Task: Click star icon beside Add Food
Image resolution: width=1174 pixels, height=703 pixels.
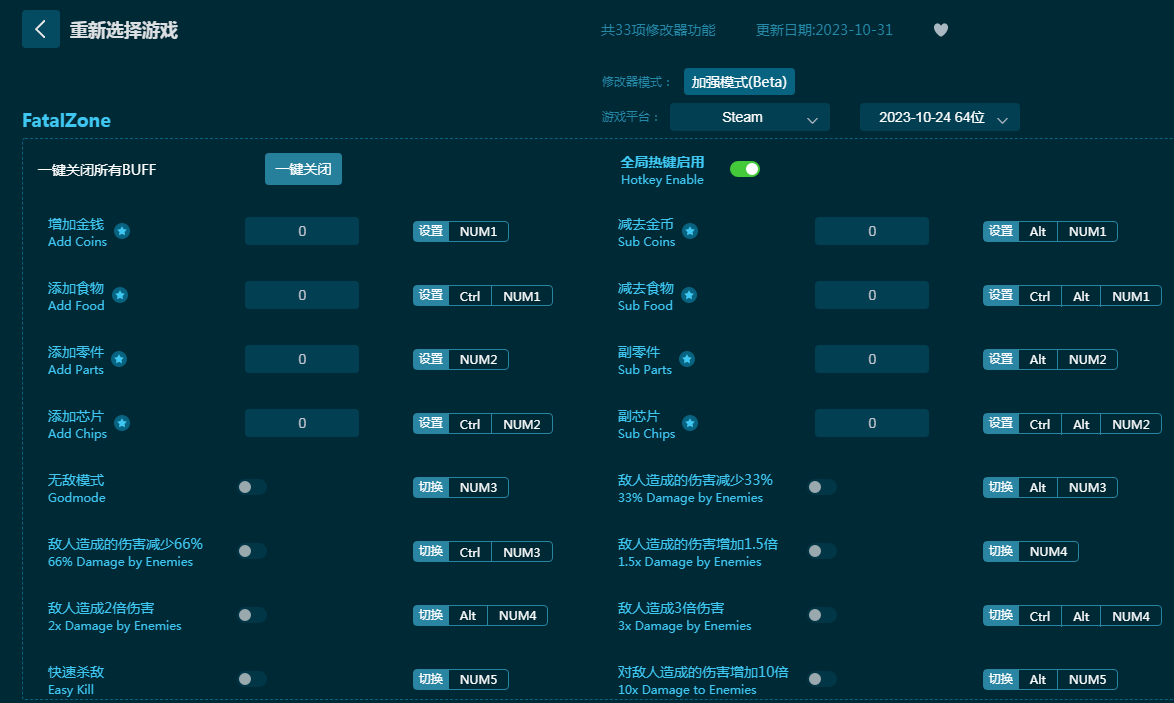Action: (x=120, y=295)
